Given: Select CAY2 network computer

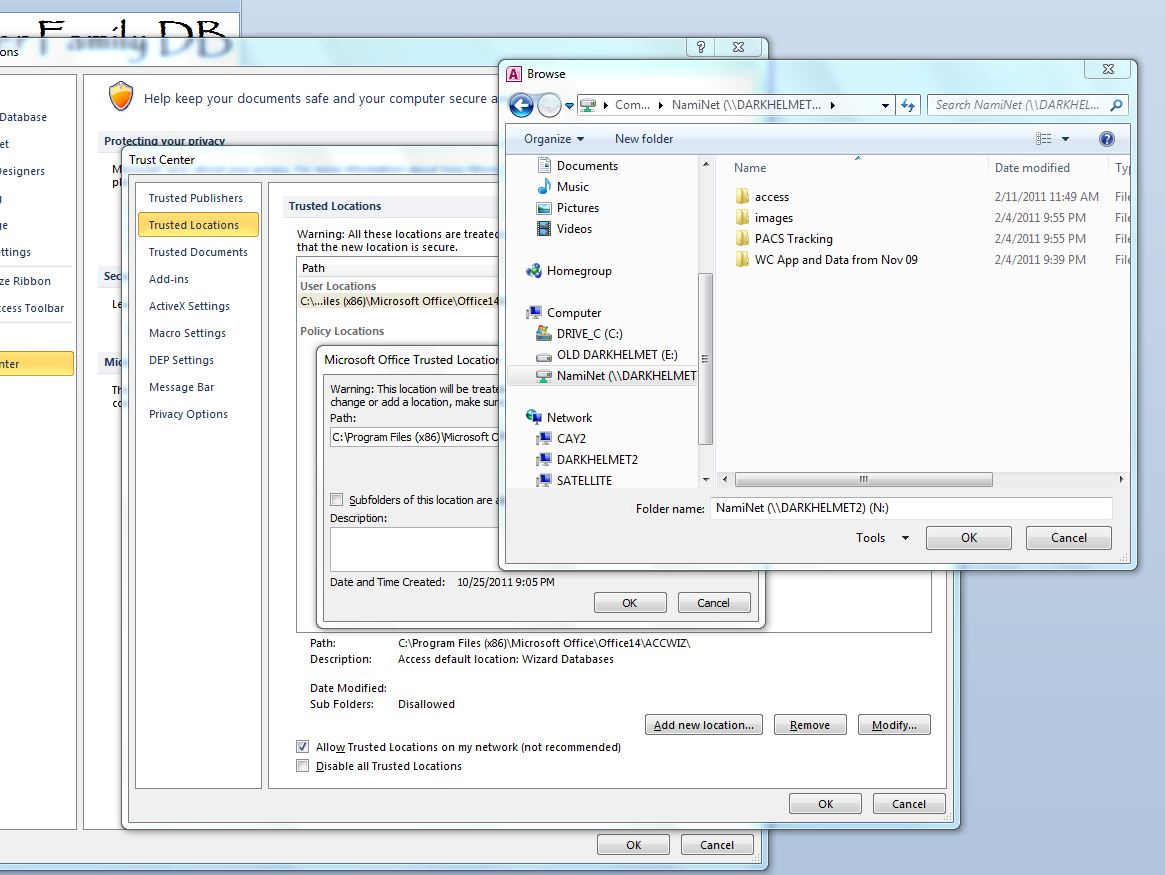Looking at the screenshot, I should pyautogui.click(x=562, y=439).
